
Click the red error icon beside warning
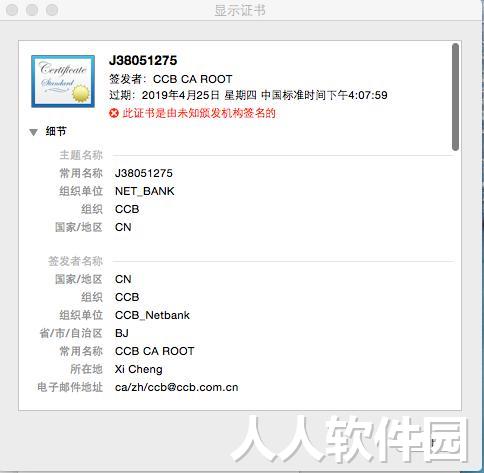[x=114, y=113]
